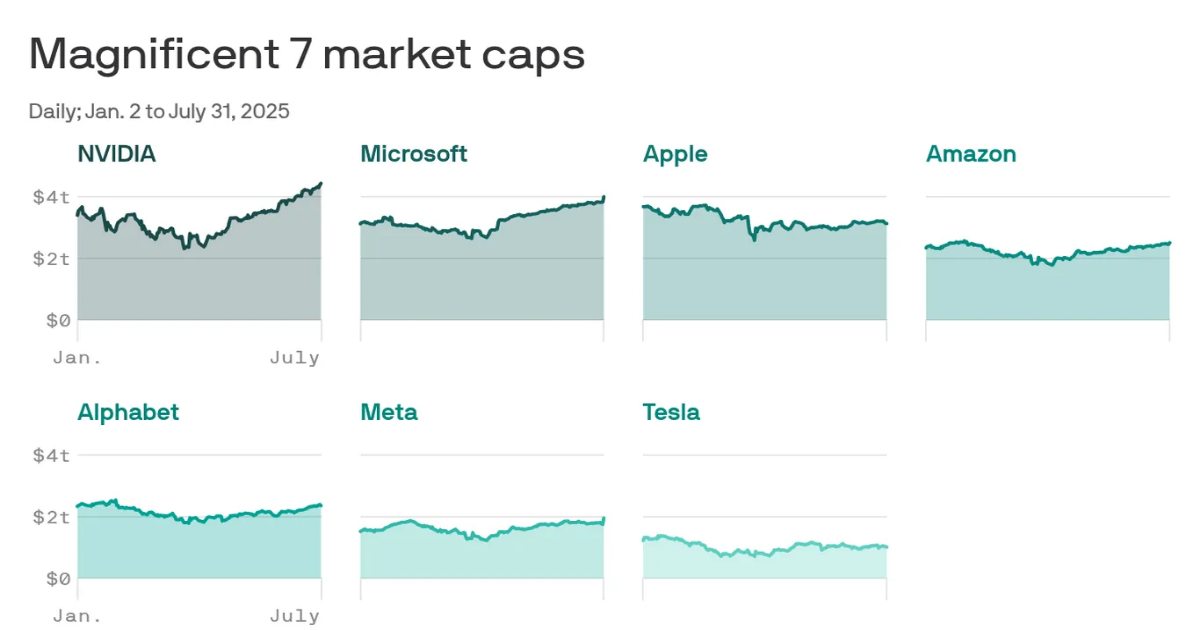Click the Jan. label under NVIDIA chart
1200x630 pixels.
tap(76, 358)
